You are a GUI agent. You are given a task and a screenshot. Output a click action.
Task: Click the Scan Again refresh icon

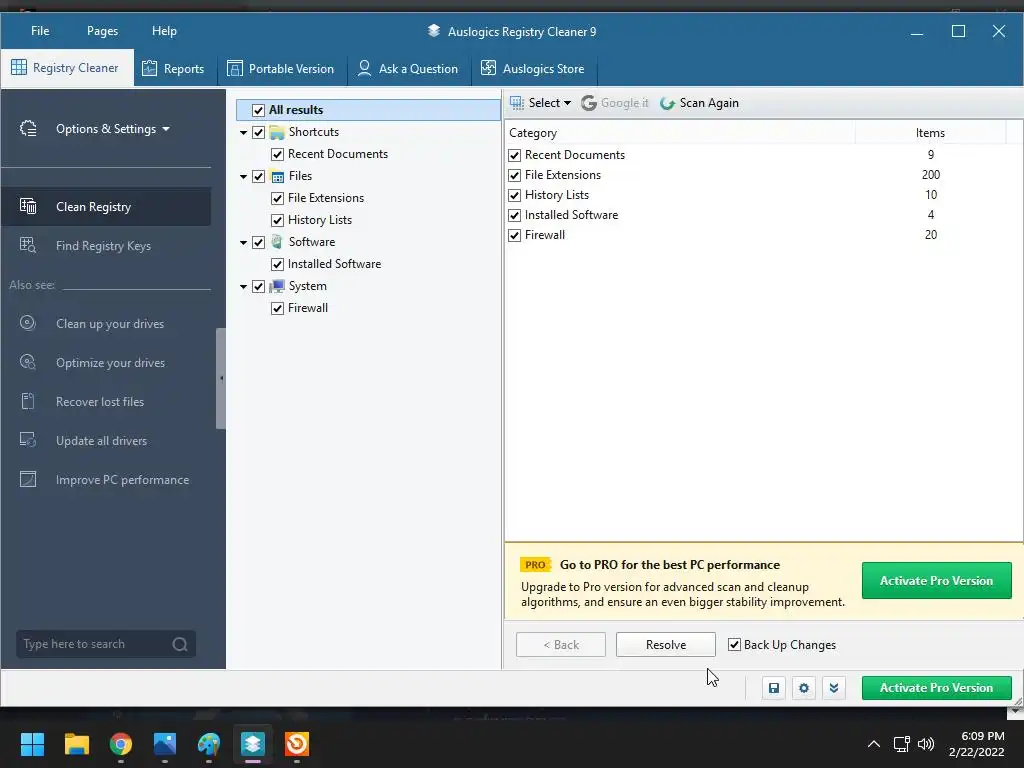pos(667,103)
